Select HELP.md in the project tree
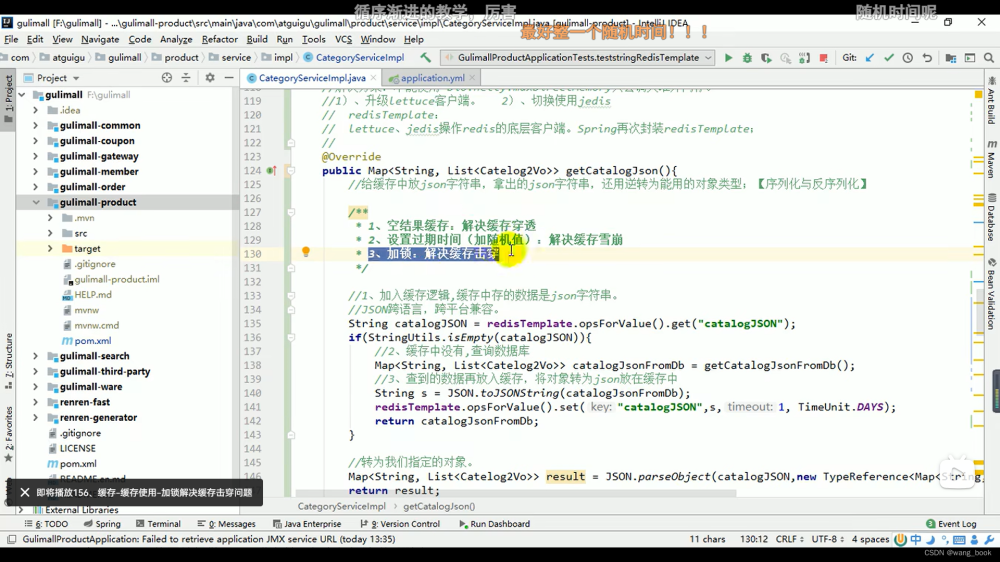This screenshot has width=1000, height=562. 92,295
